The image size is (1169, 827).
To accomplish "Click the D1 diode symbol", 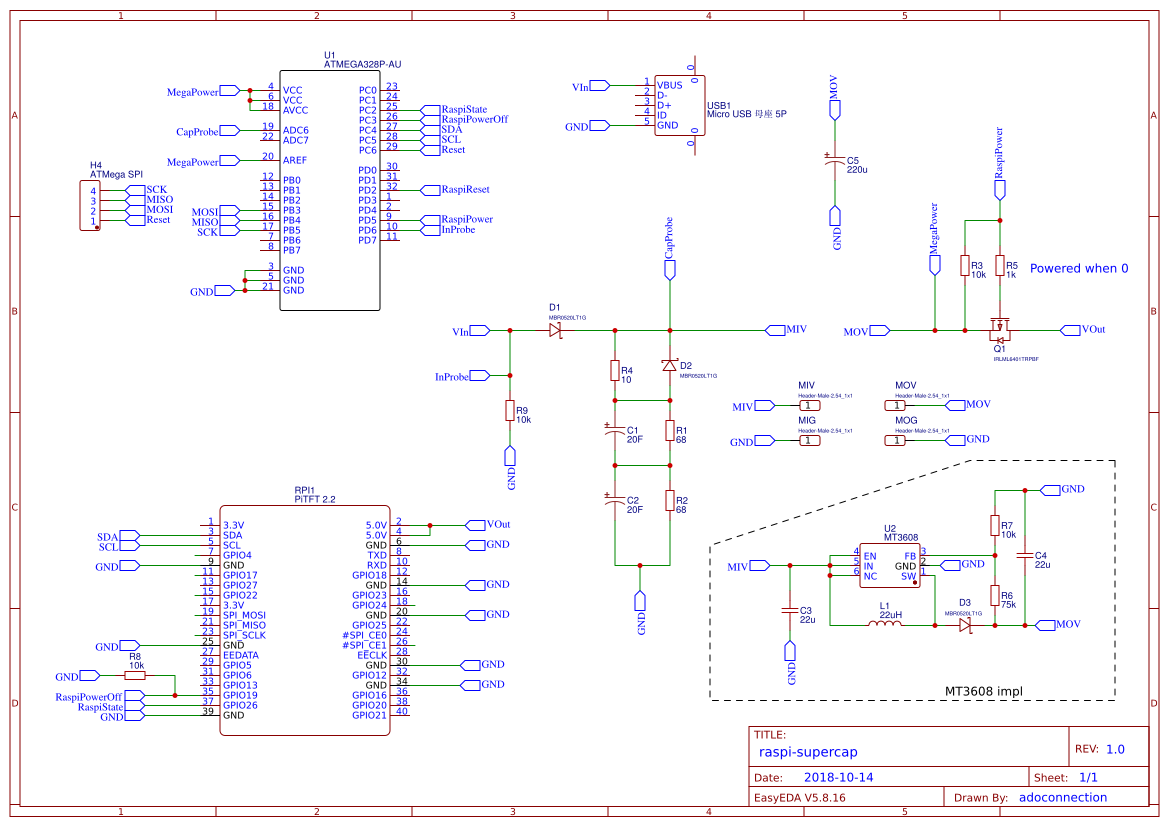I will 555,330.
